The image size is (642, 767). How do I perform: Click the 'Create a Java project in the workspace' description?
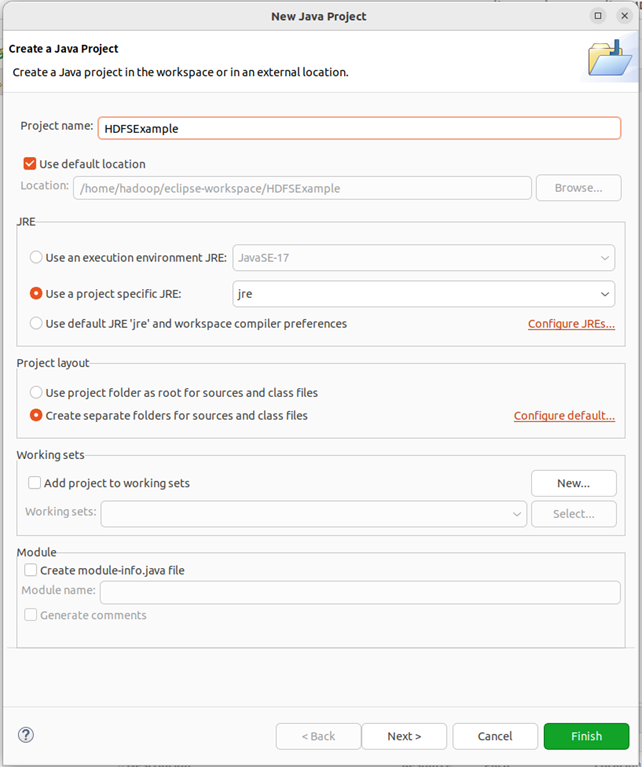[x=181, y=72]
